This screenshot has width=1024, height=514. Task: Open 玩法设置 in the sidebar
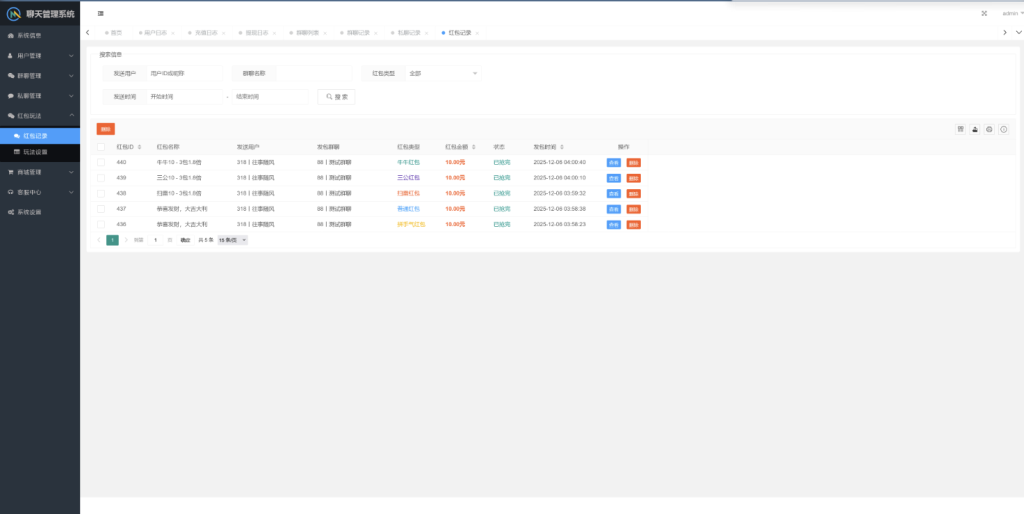coord(35,152)
